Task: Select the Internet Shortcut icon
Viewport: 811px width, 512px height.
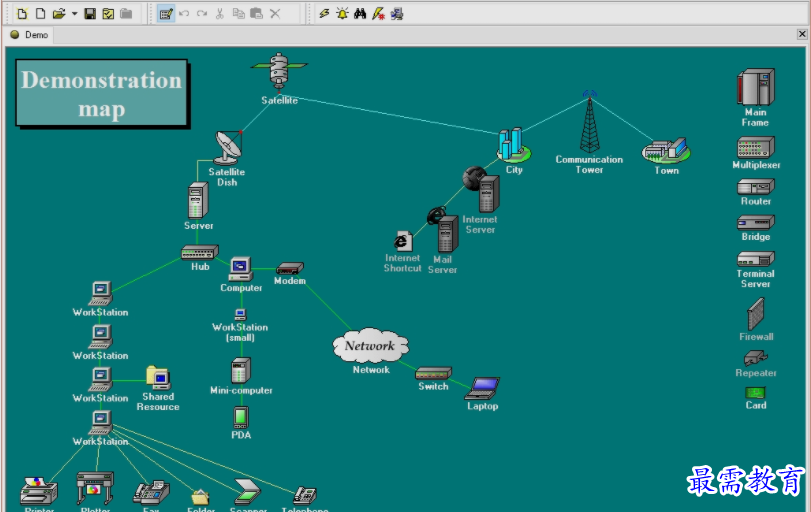Action: tap(402, 242)
